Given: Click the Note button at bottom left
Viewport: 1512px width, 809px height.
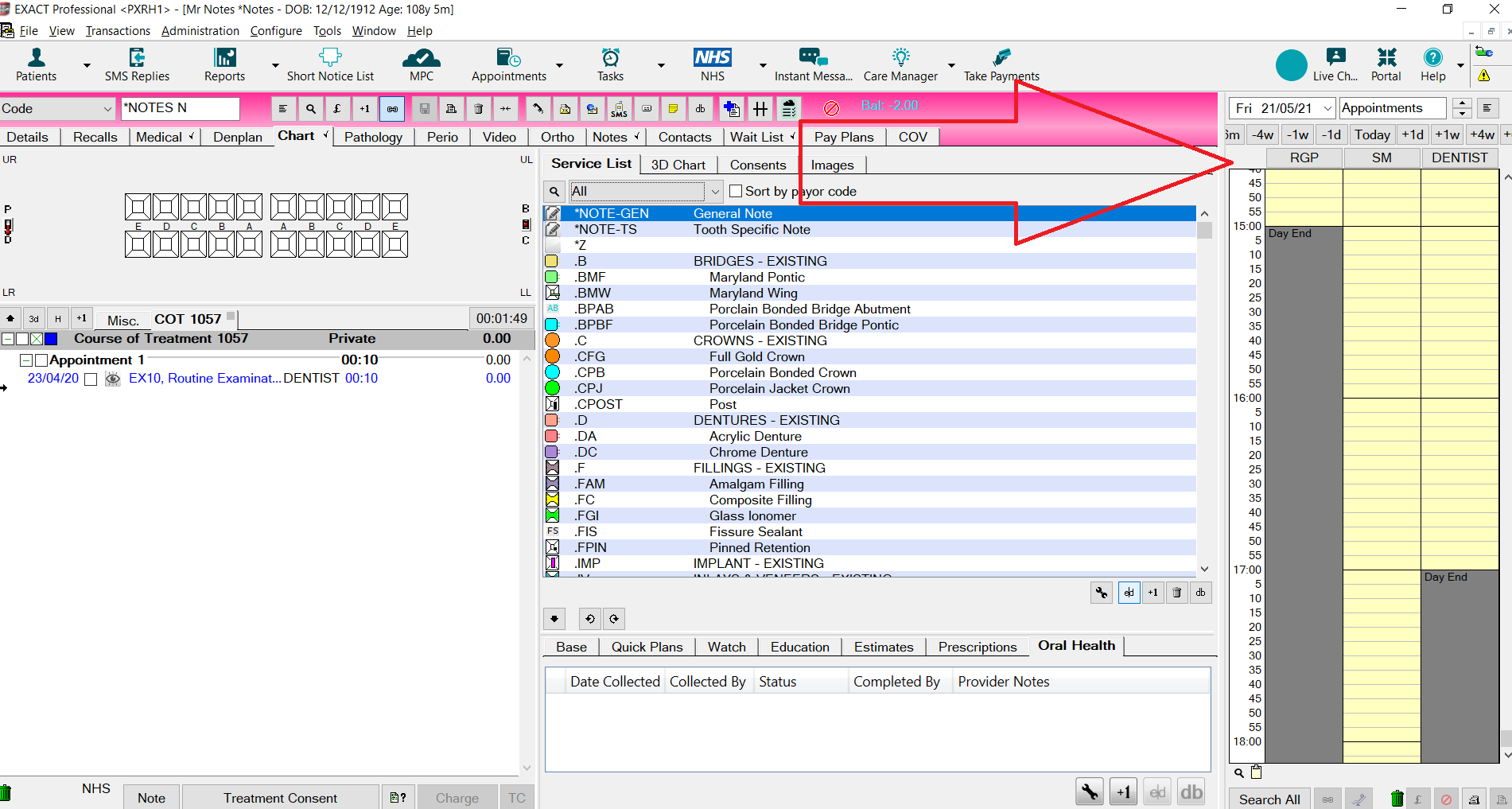Looking at the screenshot, I should [151, 798].
